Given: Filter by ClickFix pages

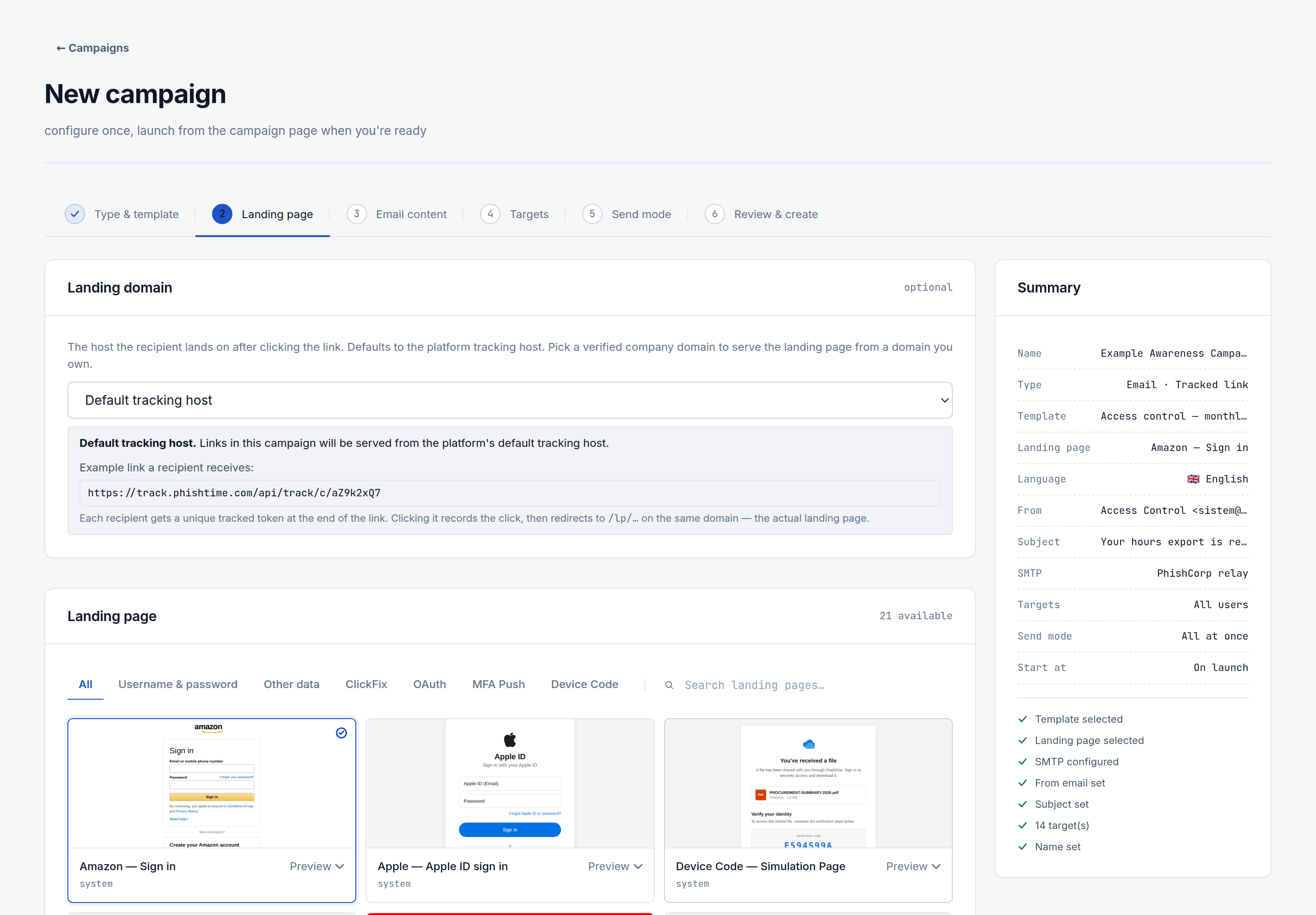Looking at the screenshot, I should pyautogui.click(x=366, y=684).
